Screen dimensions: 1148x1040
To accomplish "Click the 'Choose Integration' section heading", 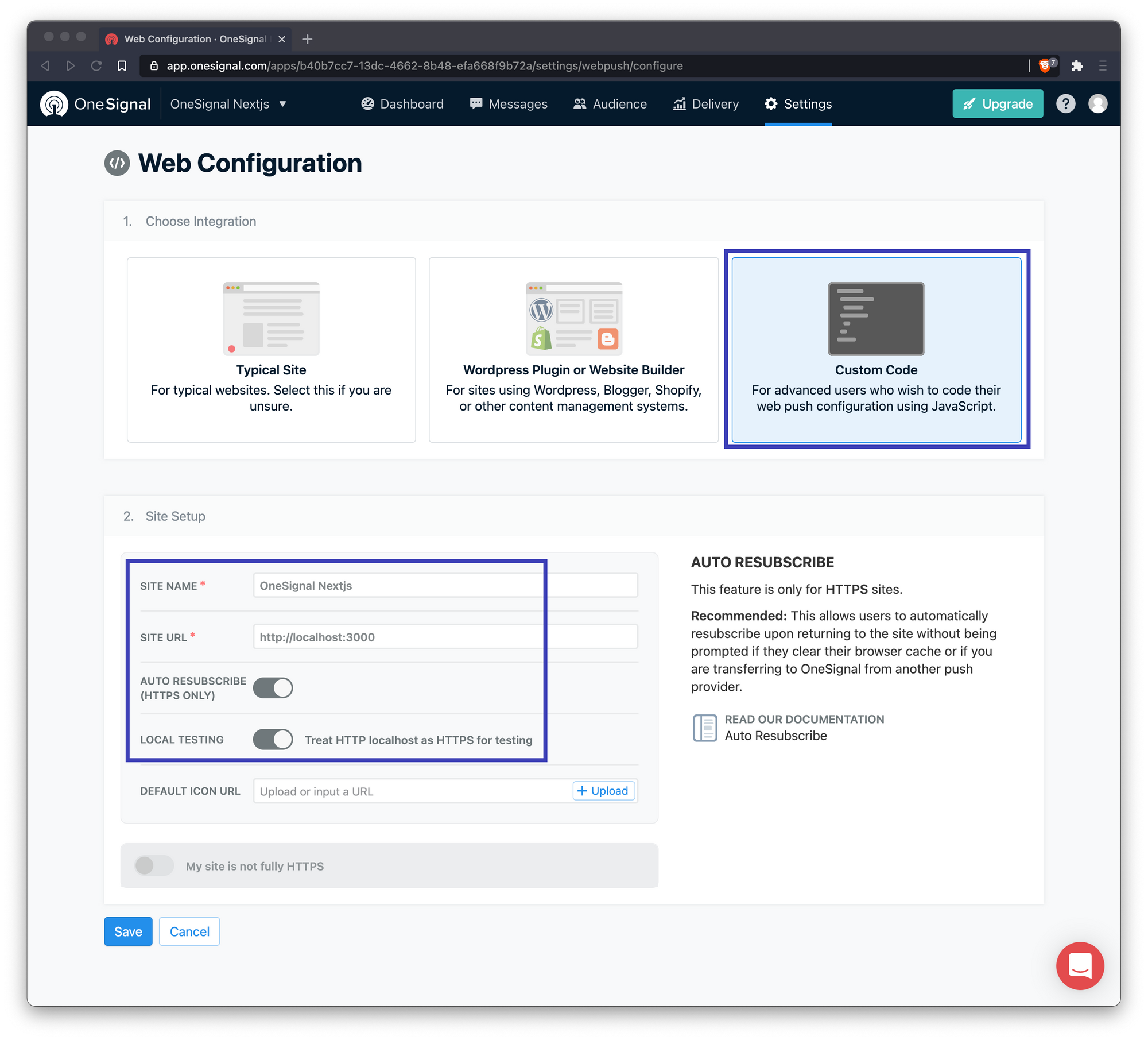I will 201,221.
